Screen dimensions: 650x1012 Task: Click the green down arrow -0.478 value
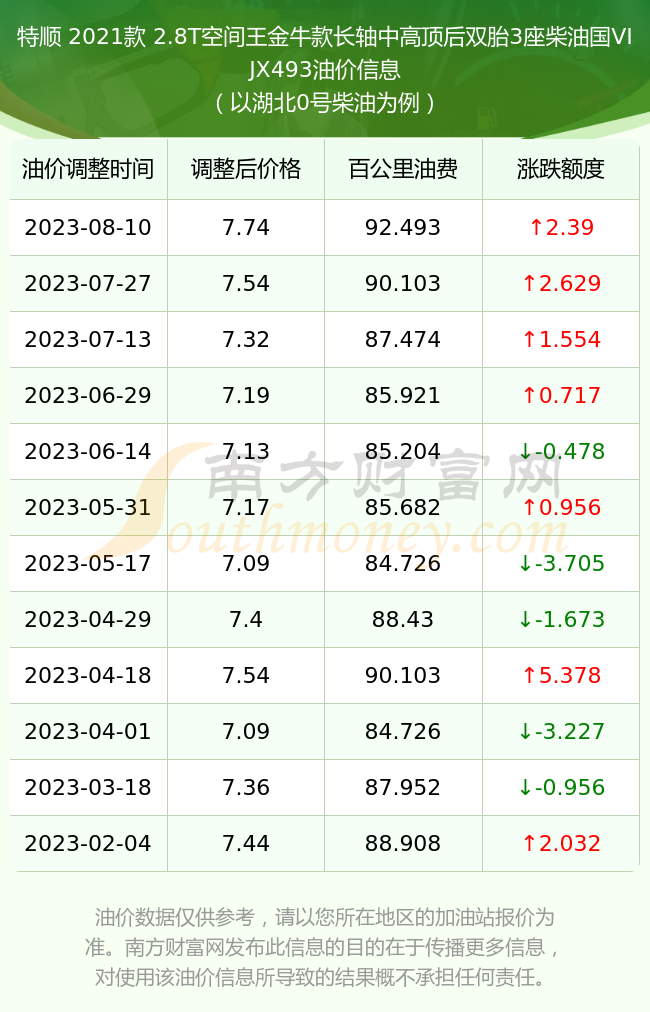561,451
